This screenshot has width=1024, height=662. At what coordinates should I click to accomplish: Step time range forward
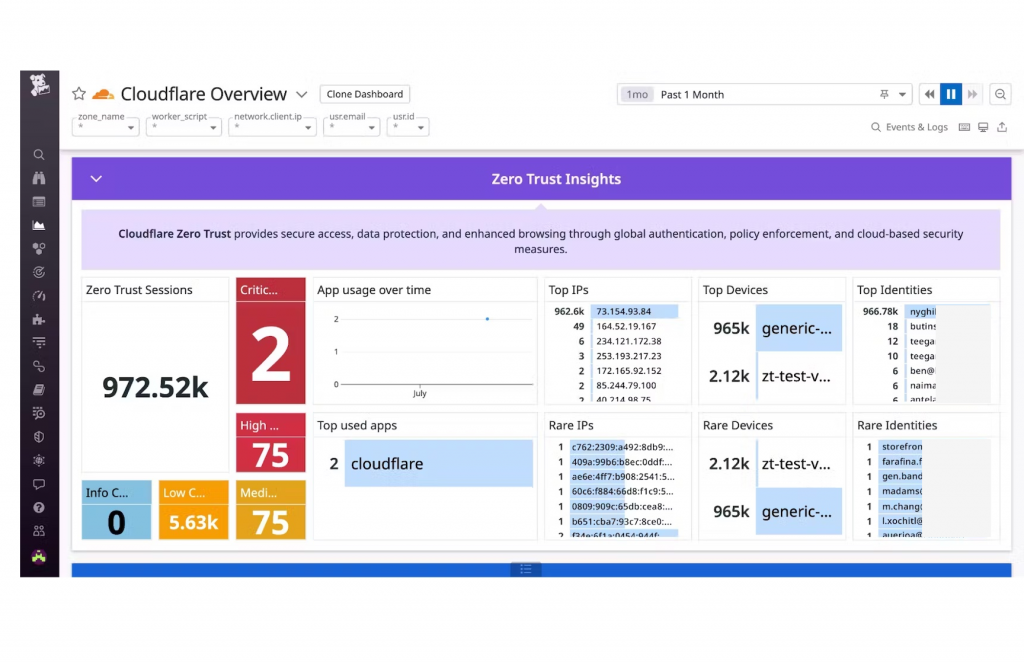(x=972, y=94)
